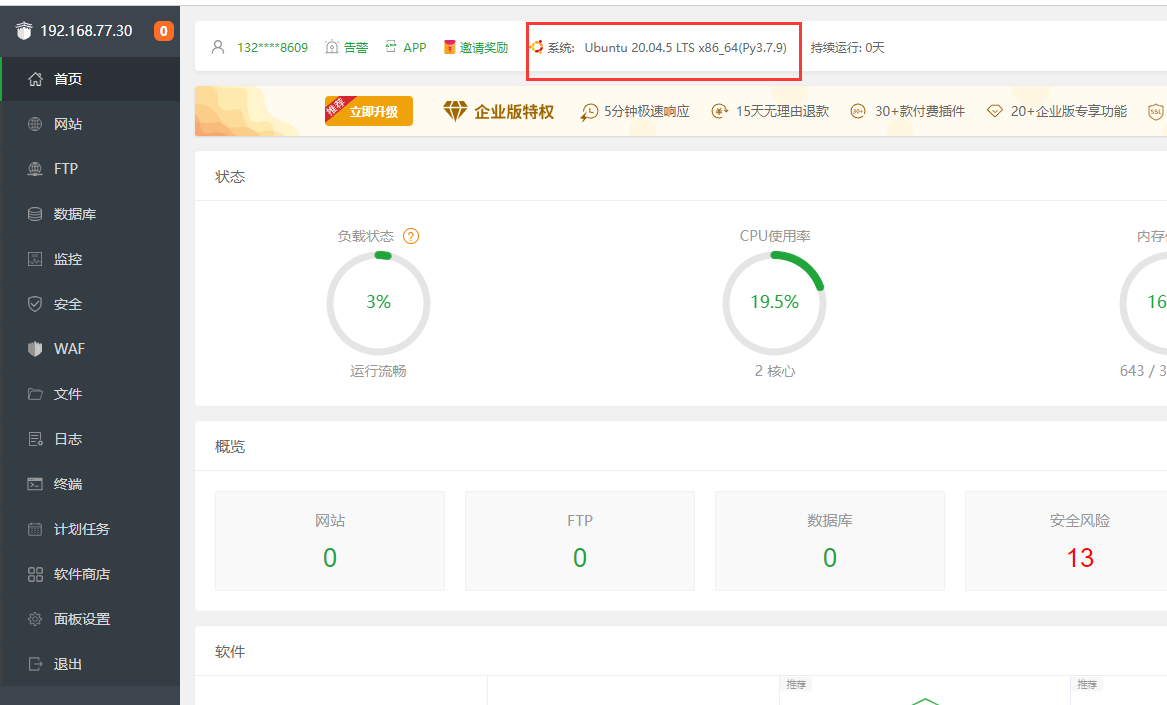Screen dimensions: 1167x705
Task: Click the home icon beside 首页
Action: (35, 79)
